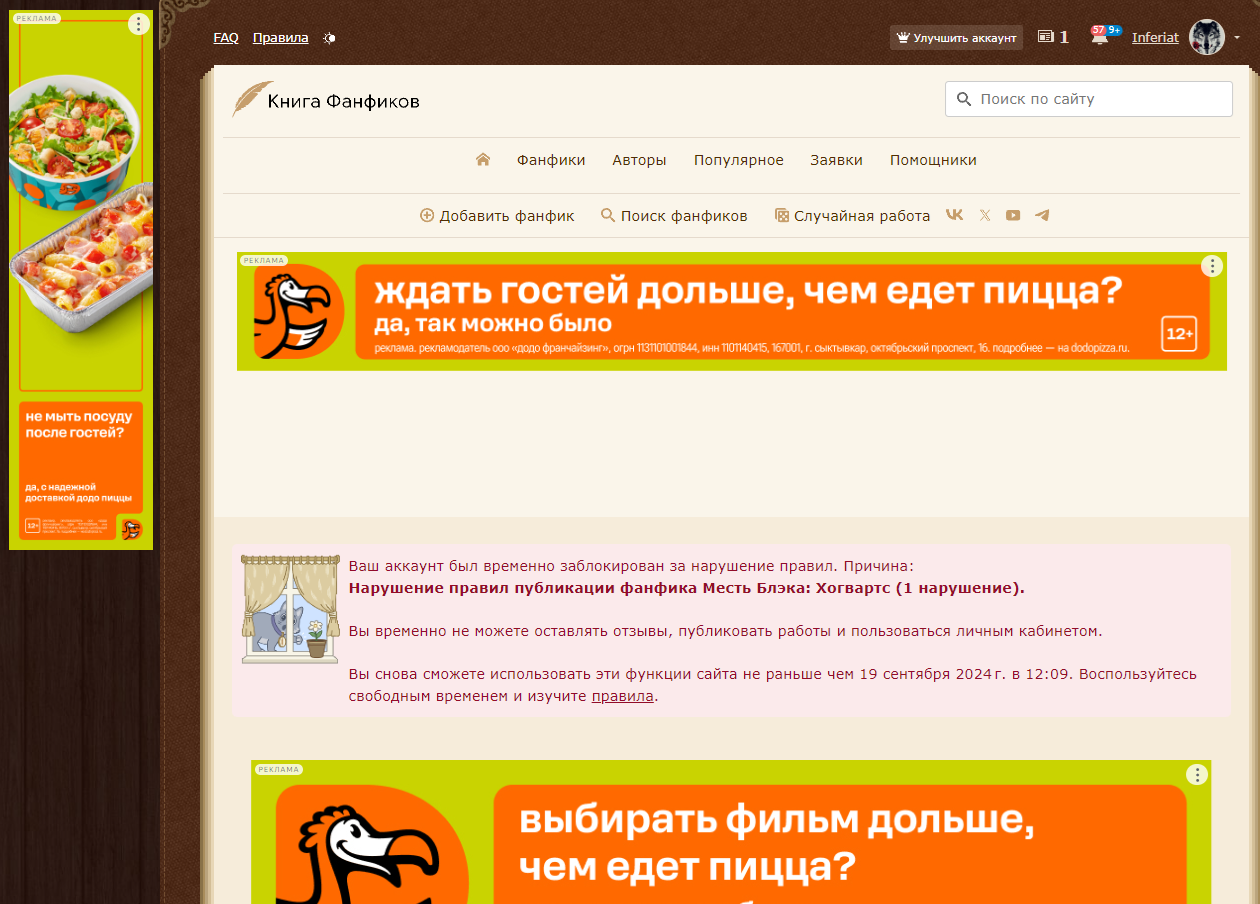Viewport: 1260px width, 904px height.
Task: Open the Правила link in header
Action: point(280,37)
